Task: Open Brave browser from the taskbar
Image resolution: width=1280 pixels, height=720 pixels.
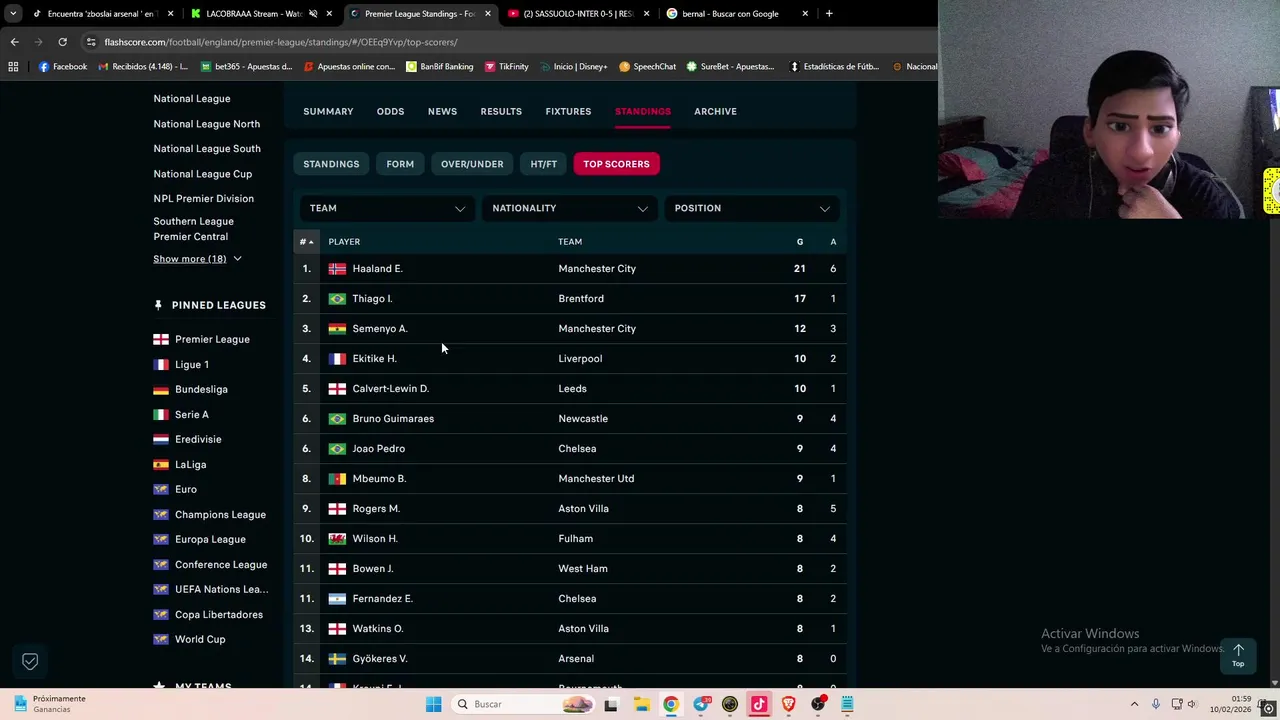Action: coord(788,704)
